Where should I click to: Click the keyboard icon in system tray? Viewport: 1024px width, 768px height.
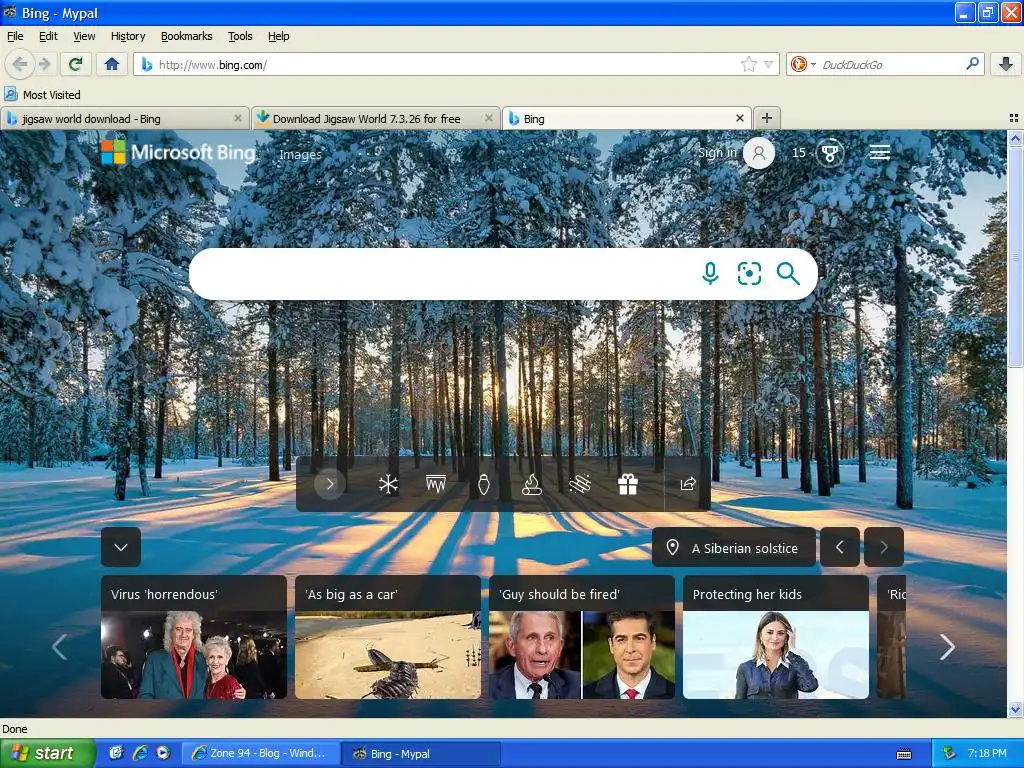pos(904,754)
